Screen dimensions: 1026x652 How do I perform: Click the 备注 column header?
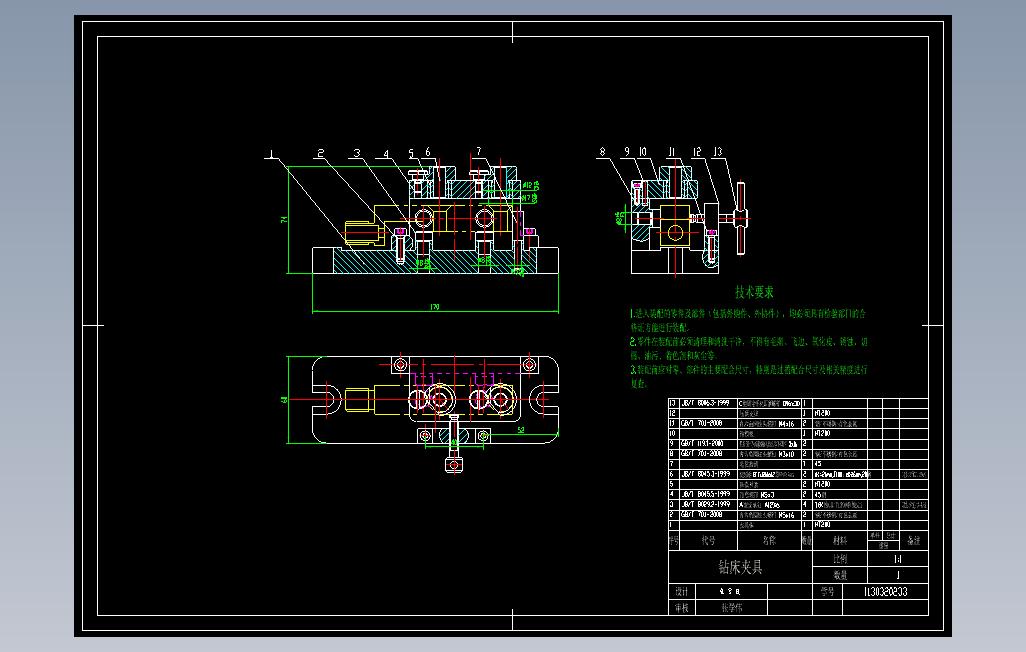tap(913, 541)
